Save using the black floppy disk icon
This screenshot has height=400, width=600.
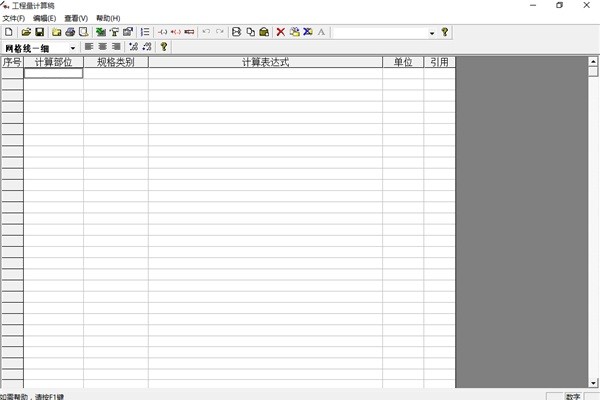click(39, 32)
